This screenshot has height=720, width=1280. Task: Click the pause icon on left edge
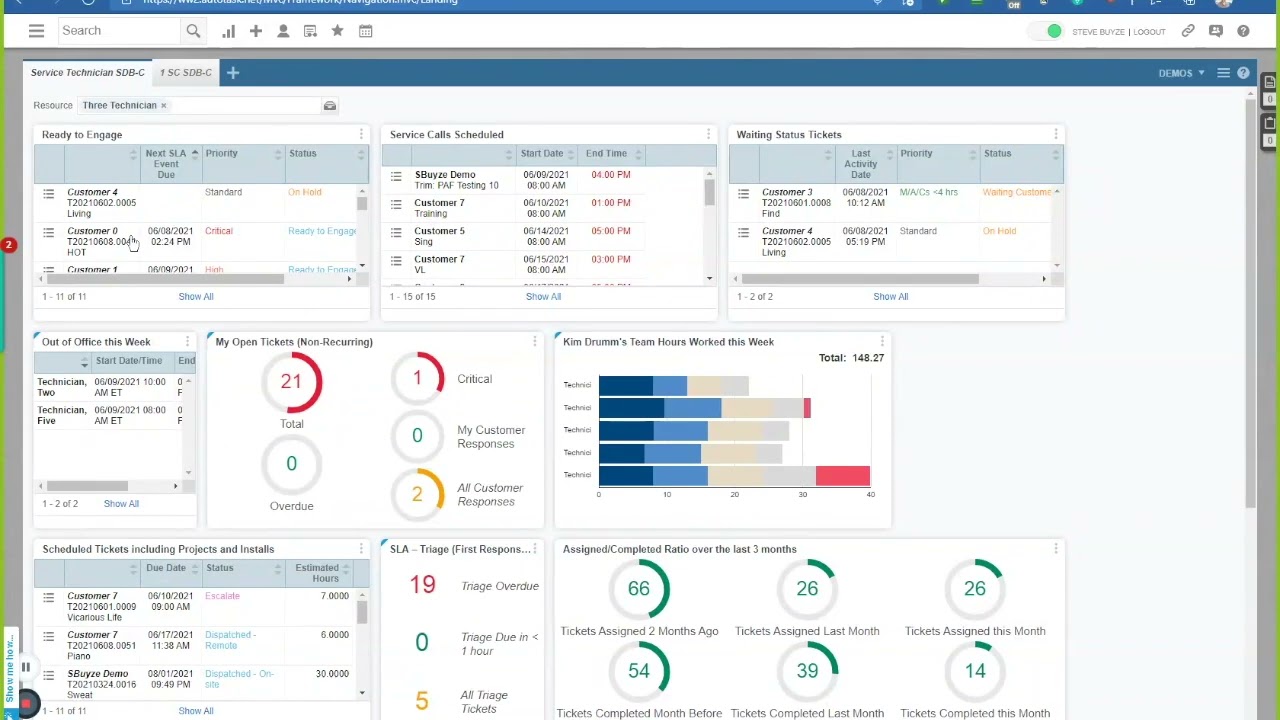click(25, 667)
